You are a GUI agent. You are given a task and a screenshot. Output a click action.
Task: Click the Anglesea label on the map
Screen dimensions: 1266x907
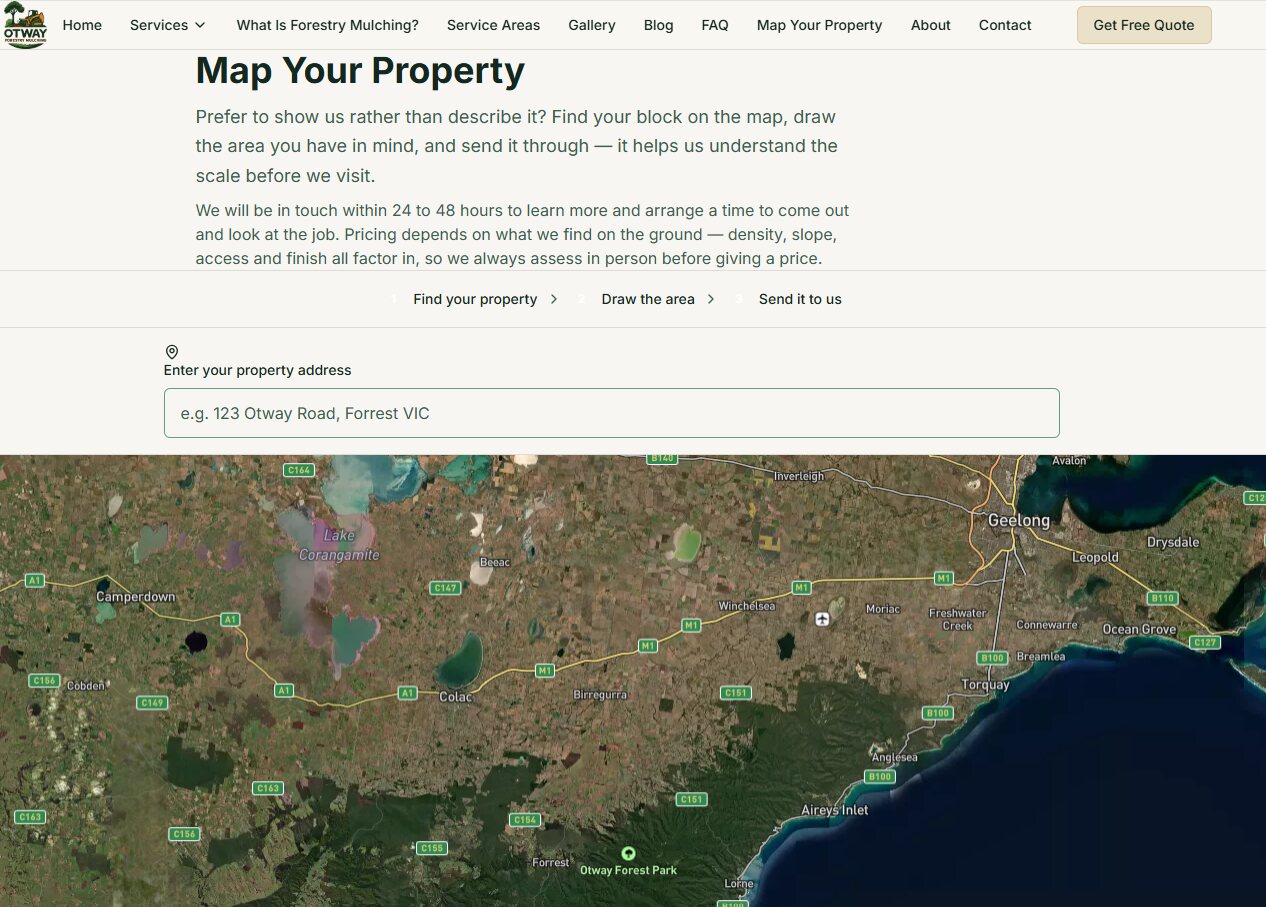pos(895,758)
